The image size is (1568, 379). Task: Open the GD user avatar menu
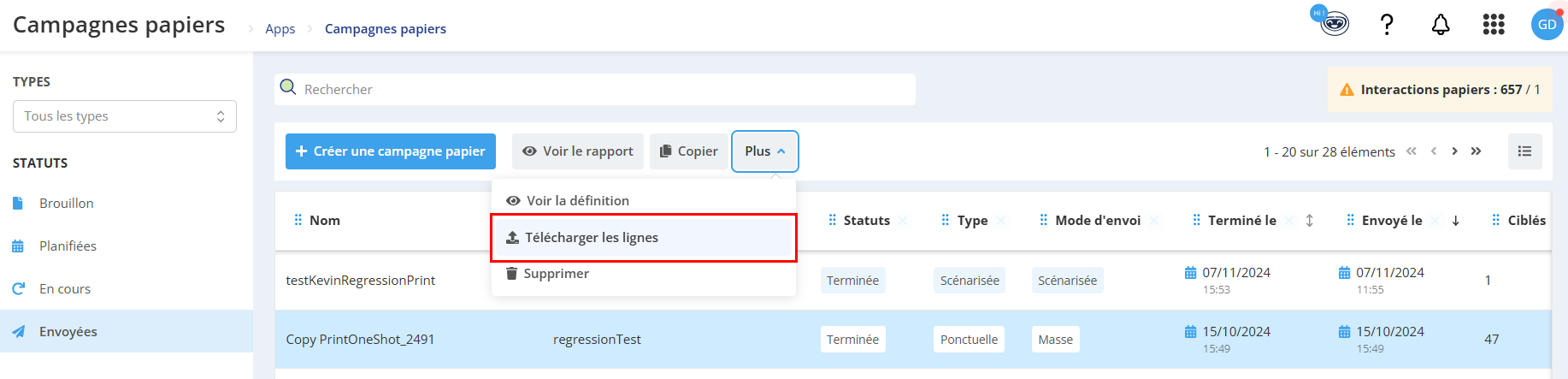point(1547,25)
